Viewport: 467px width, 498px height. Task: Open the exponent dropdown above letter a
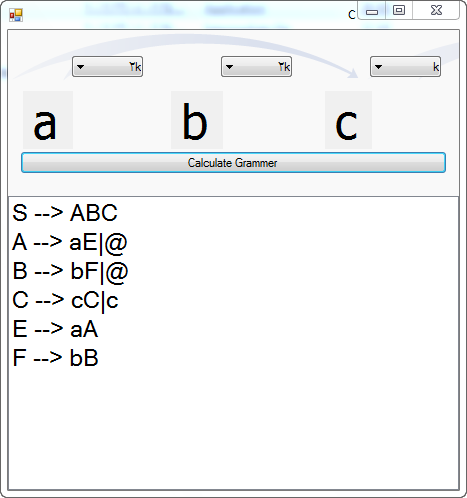tap(107, 67)
